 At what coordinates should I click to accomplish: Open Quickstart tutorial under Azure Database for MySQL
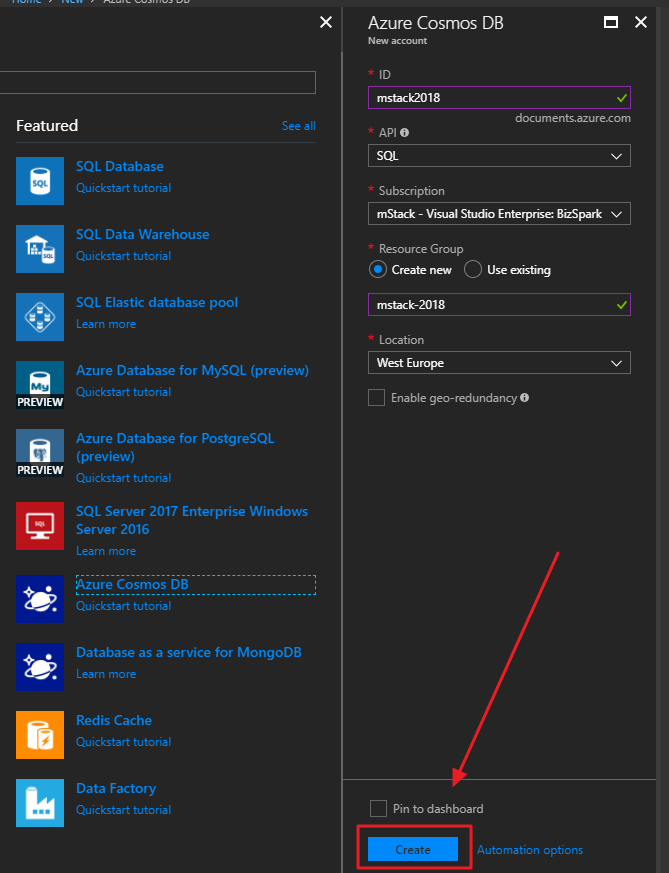click(x=124, y=391)
